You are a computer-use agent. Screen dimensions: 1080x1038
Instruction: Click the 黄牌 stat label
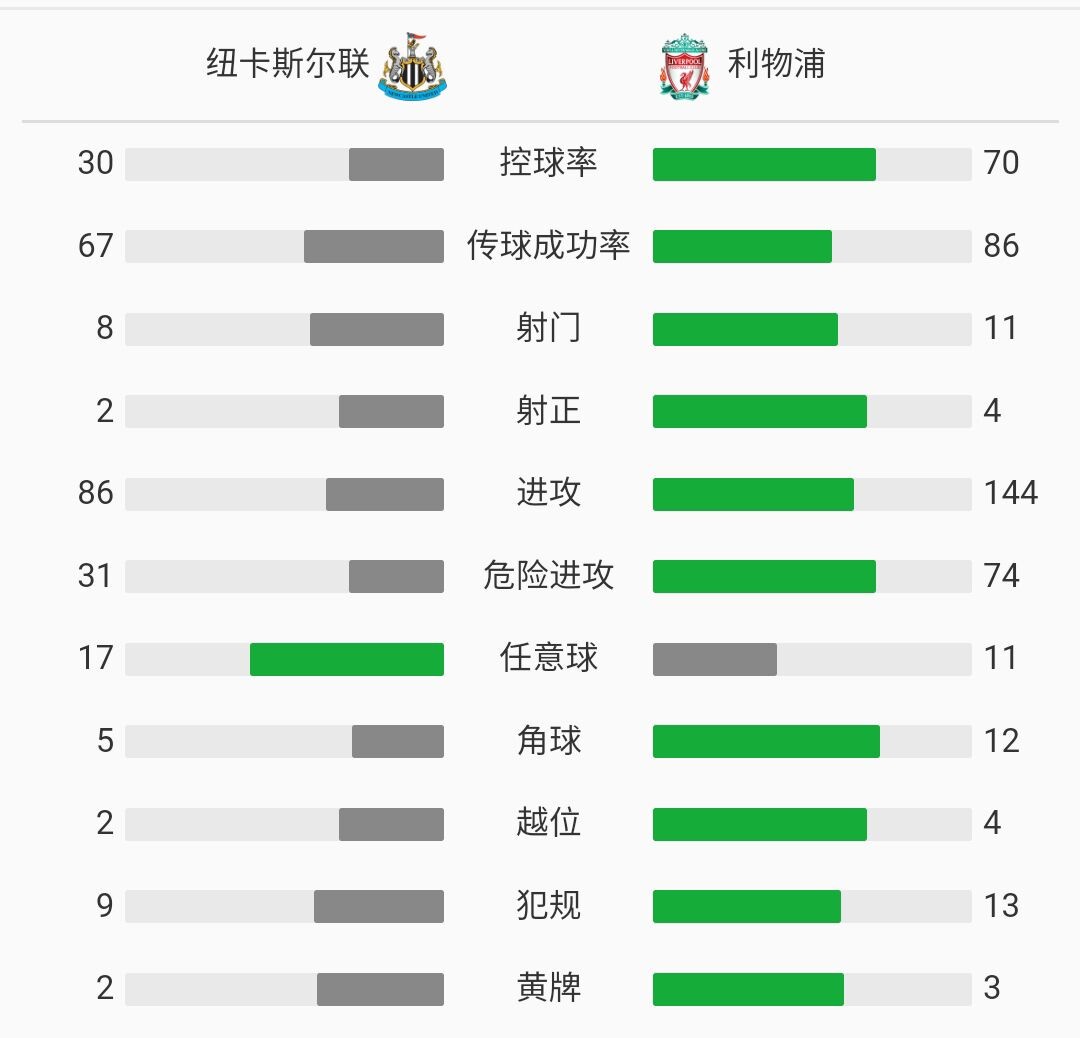pyautogui.click(x=548, y=988)
